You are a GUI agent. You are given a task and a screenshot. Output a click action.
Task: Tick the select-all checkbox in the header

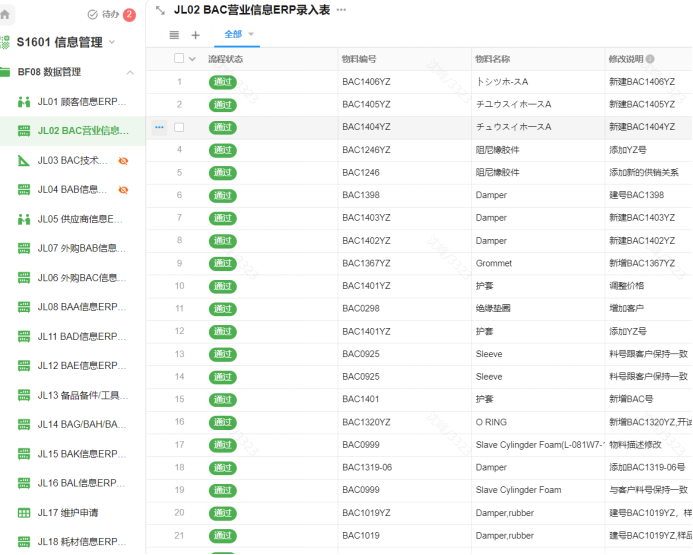click(179, 59)
